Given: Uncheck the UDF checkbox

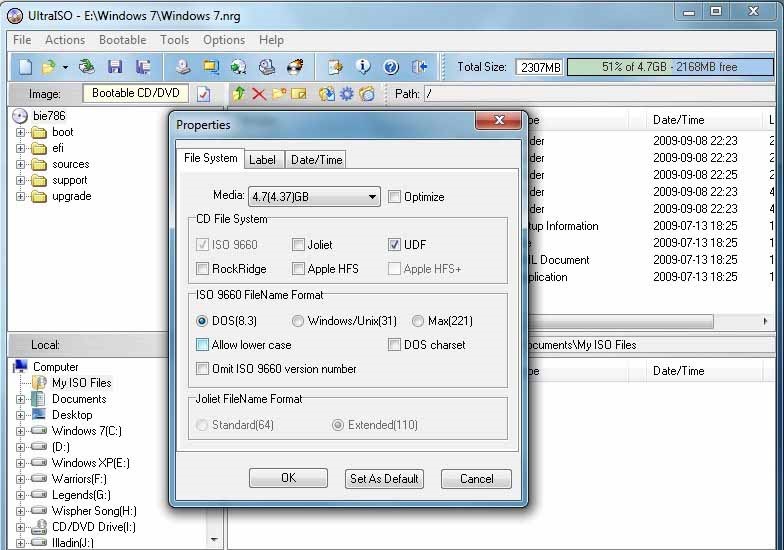Looking at the screenshot, I should point(394,244).
